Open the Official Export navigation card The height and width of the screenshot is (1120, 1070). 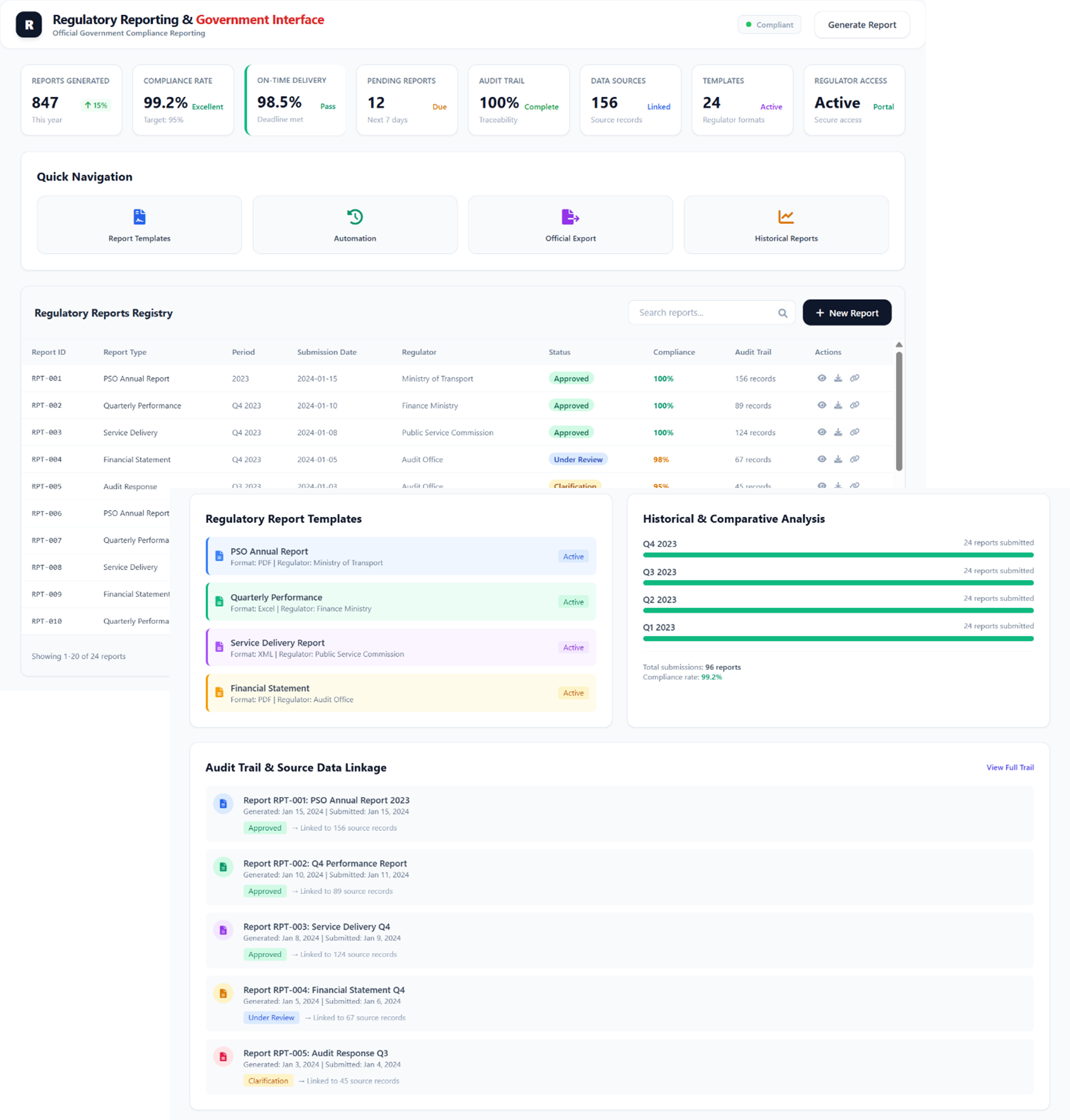[570, 225]
